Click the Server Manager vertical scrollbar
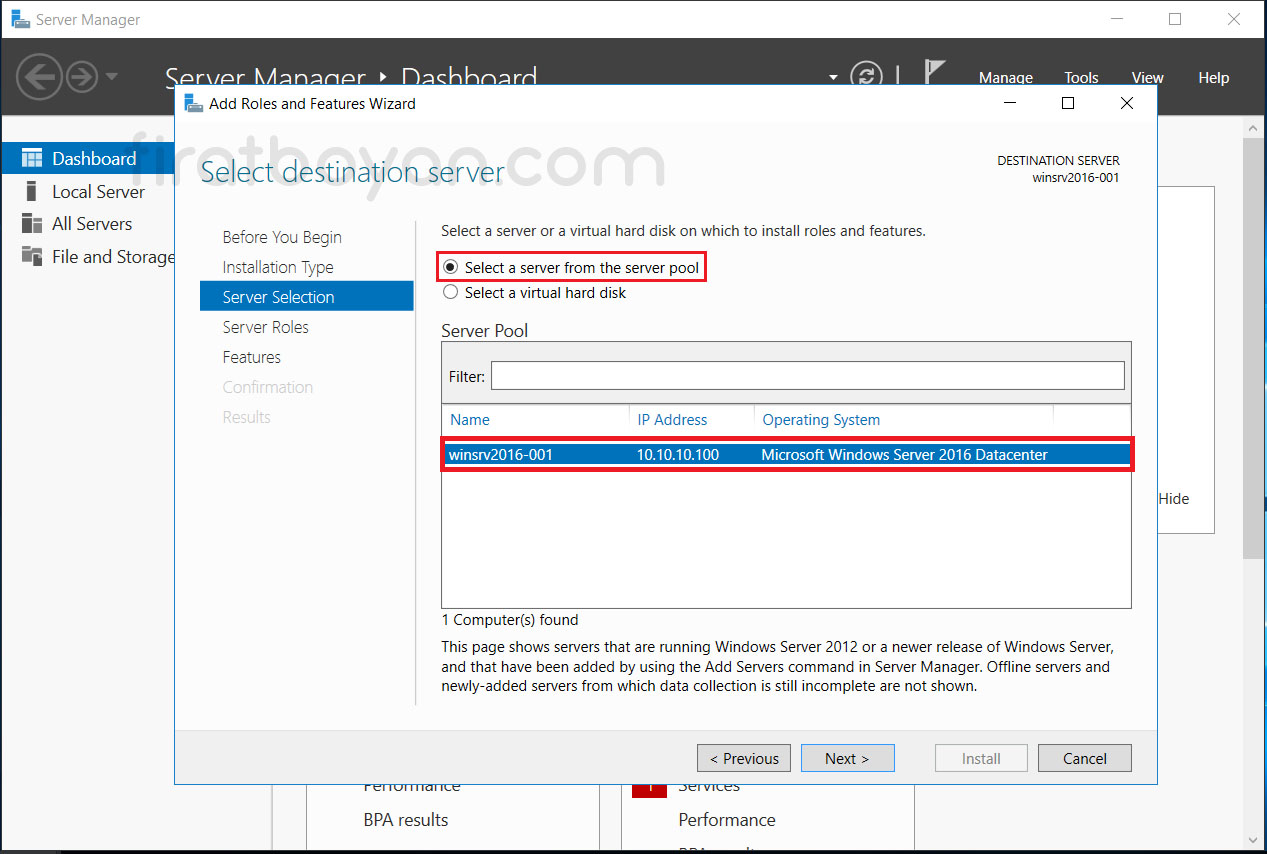This screenshot has width=1267, height=854. click(x=1253, y=348)
